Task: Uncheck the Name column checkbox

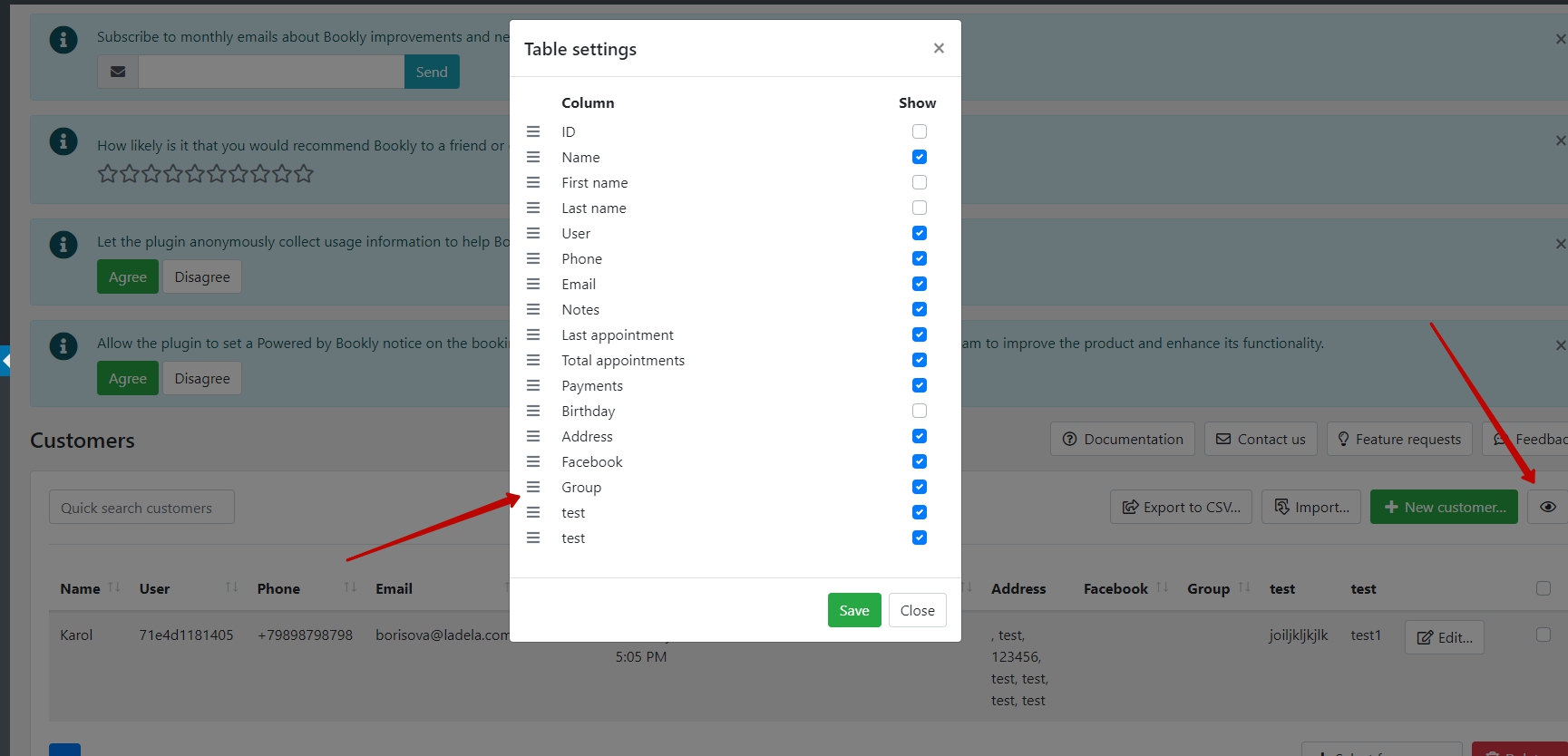Action: (919, 157)
